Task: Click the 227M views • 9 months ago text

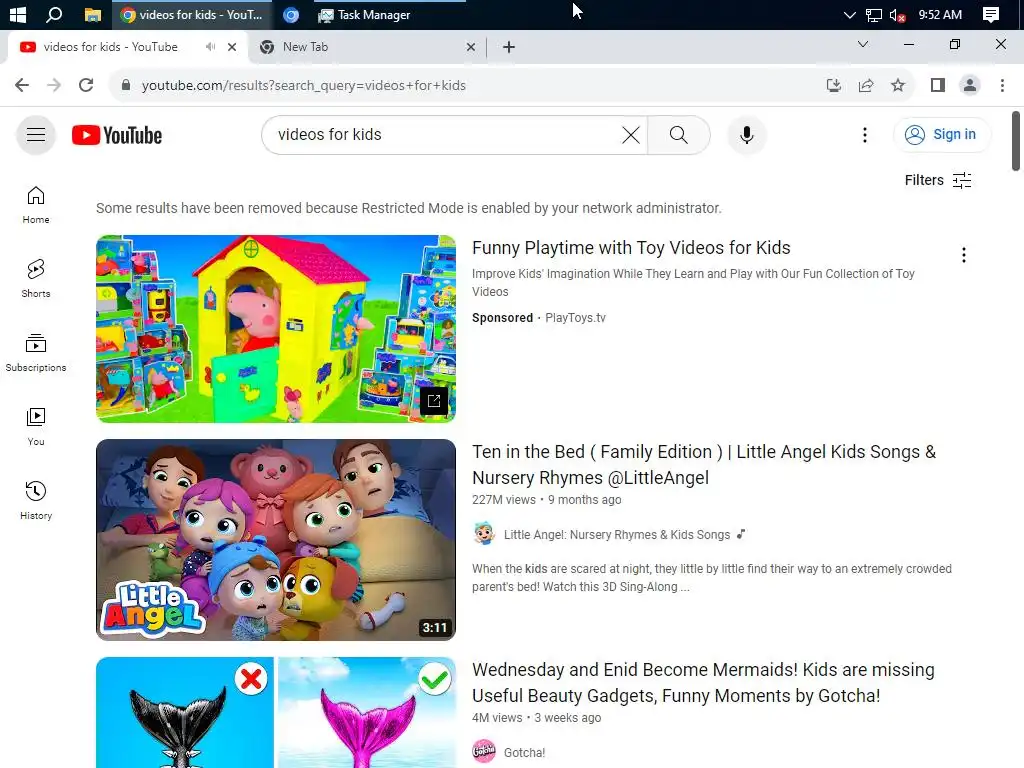Action: click(547, 500)
